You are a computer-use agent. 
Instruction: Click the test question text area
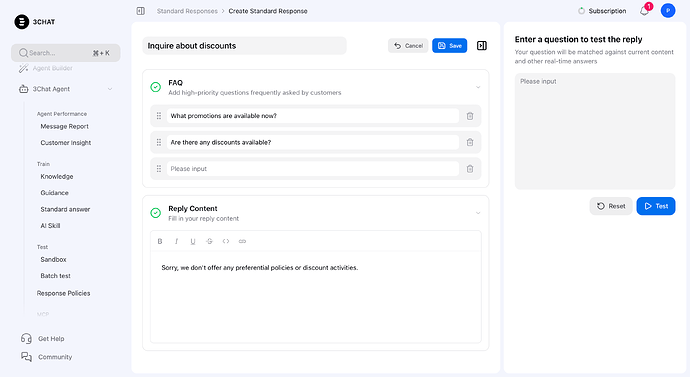click(x=595, y=131)
